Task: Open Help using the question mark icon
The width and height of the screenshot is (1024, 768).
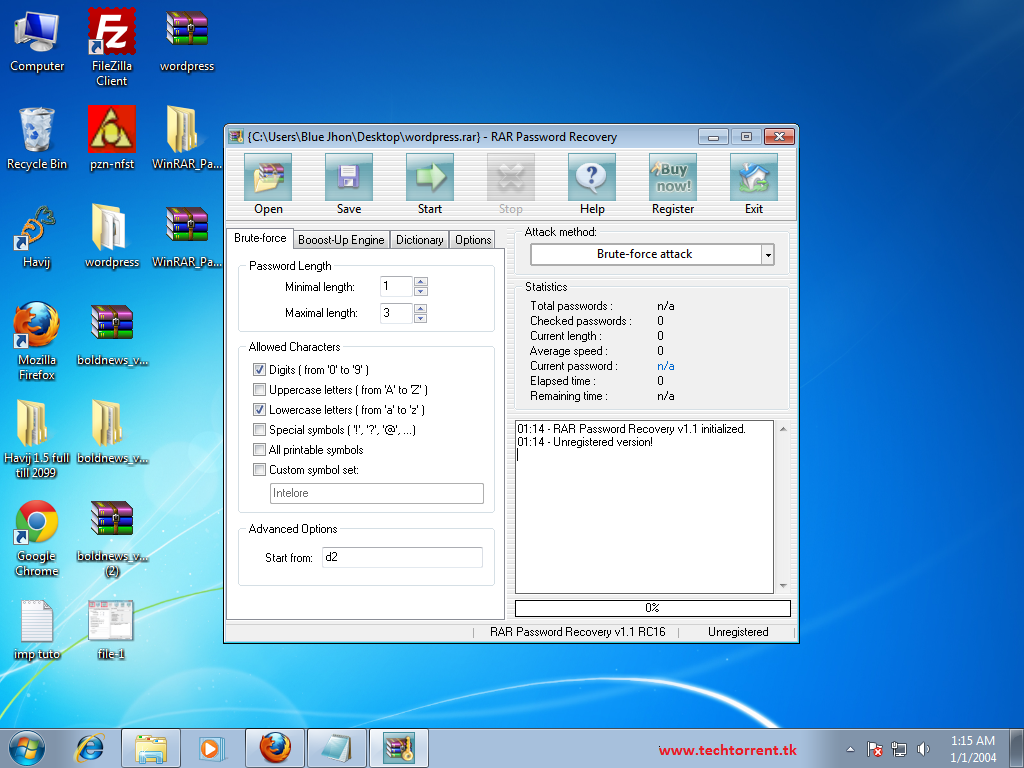Action: click(591, 182)
